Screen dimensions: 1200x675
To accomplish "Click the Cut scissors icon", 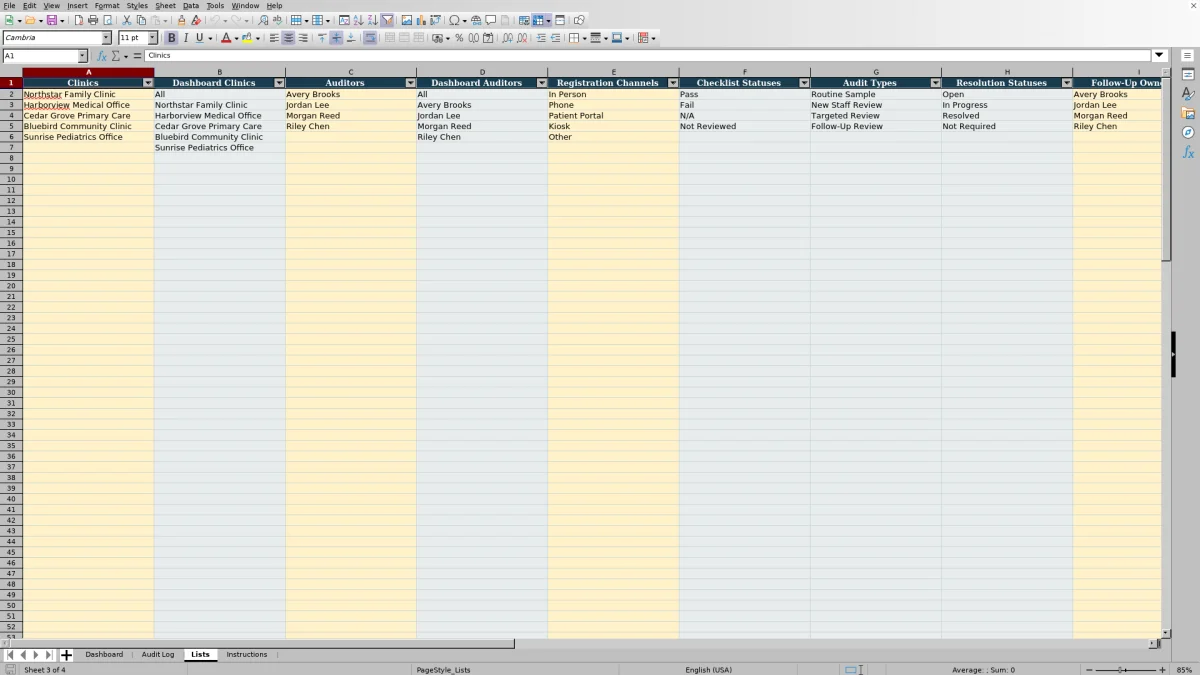I will coord(127,20).
